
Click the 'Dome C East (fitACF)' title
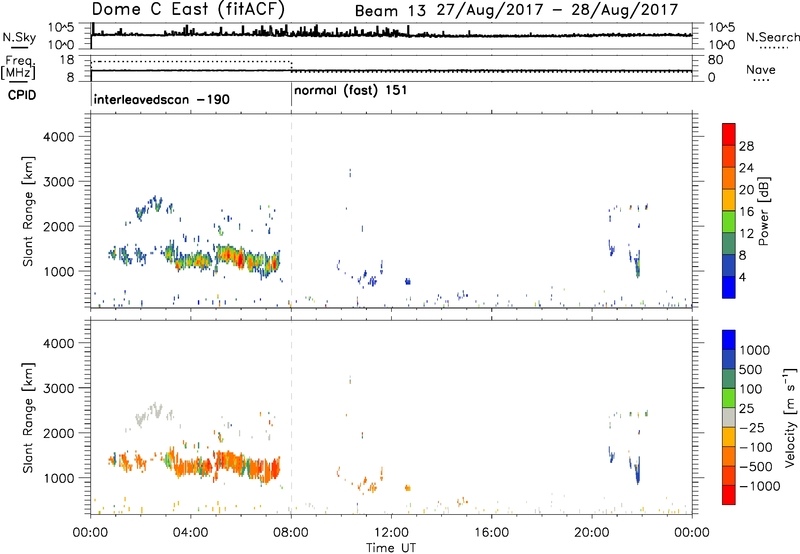(188, 10)
